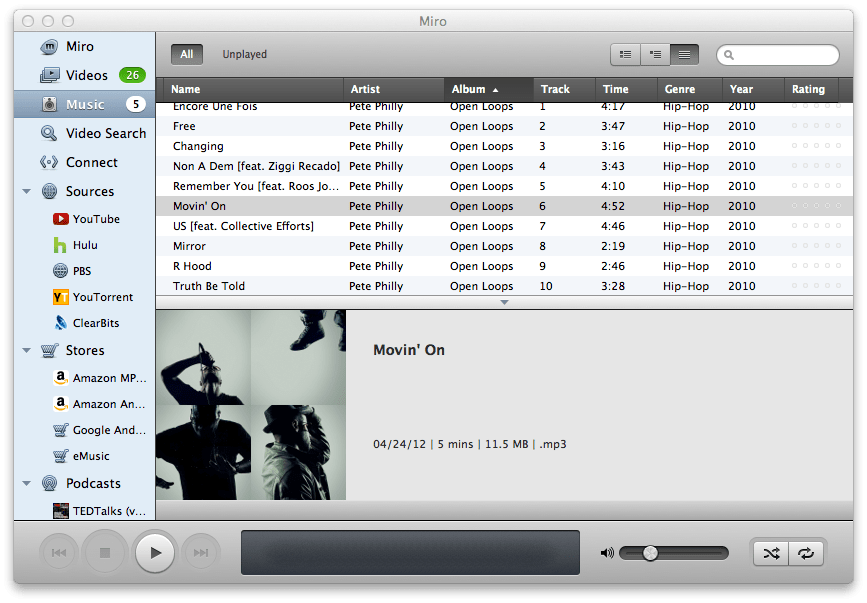
Task: Open Amazon An... store entry
Action: (100, 404)
